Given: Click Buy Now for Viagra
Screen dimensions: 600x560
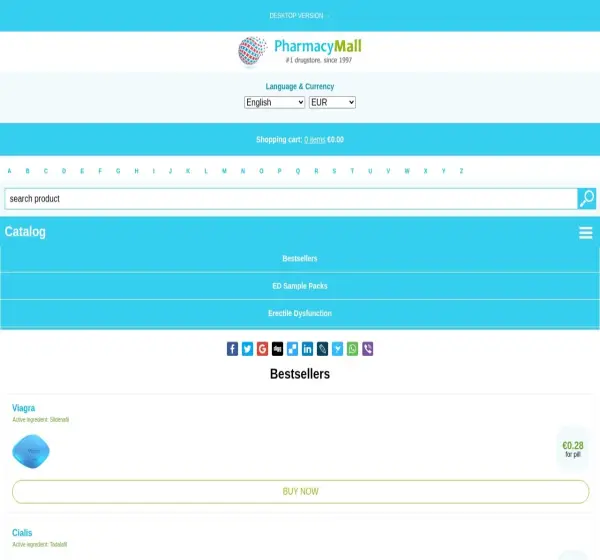Looking at the screenshot, I should coord(300,491).
